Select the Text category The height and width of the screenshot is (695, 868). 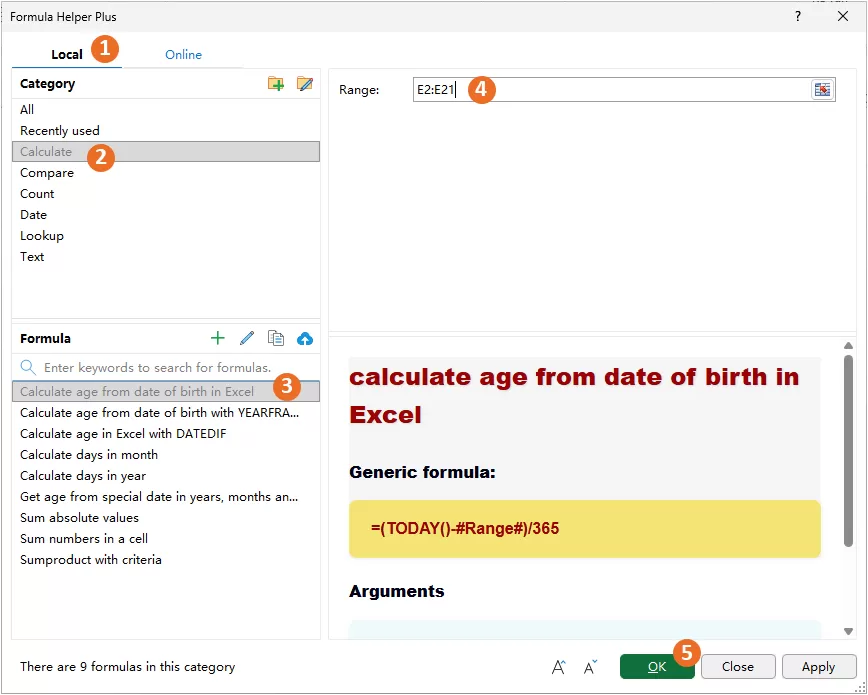166,257
